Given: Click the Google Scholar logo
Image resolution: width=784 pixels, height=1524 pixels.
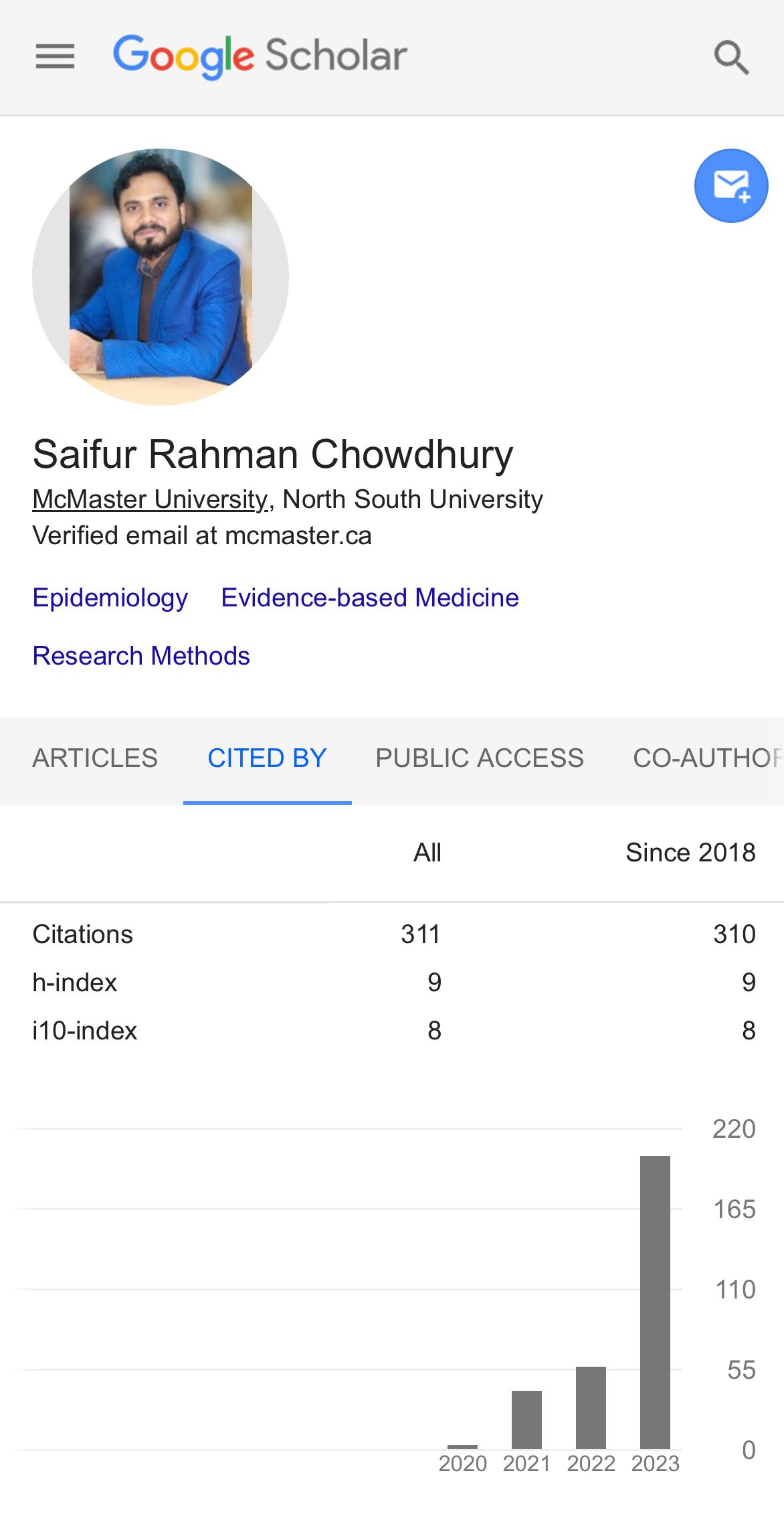Looking at the screenshot, I should (260, 56).
